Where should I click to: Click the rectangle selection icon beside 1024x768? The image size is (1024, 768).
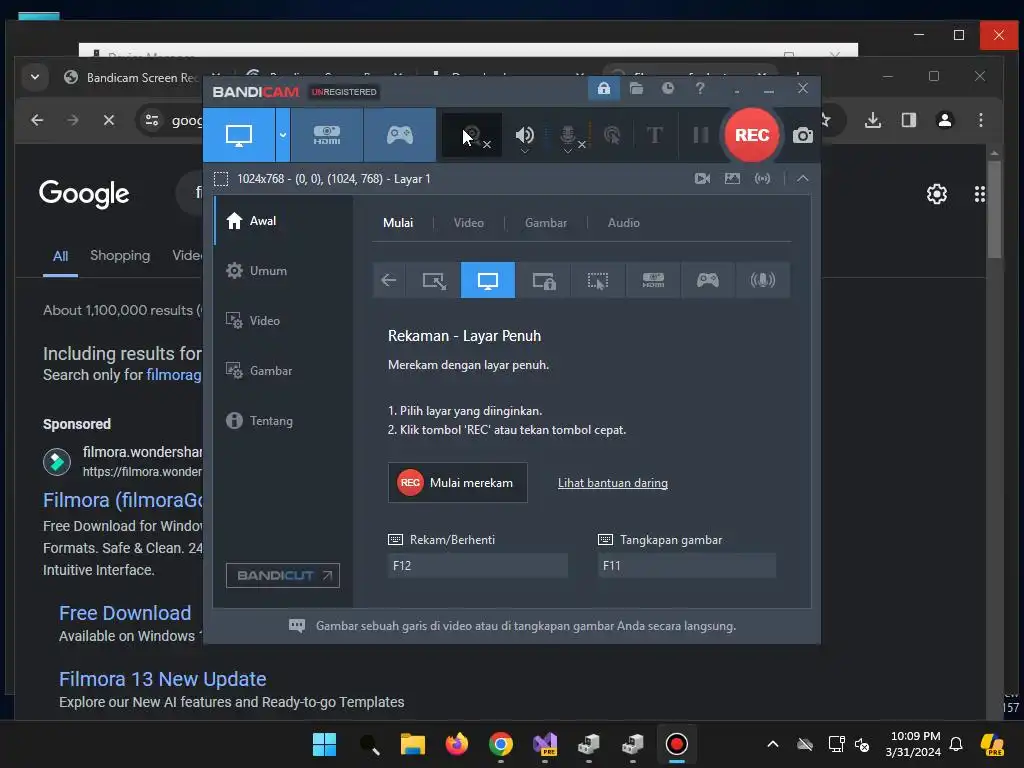(x=221, y=179)
